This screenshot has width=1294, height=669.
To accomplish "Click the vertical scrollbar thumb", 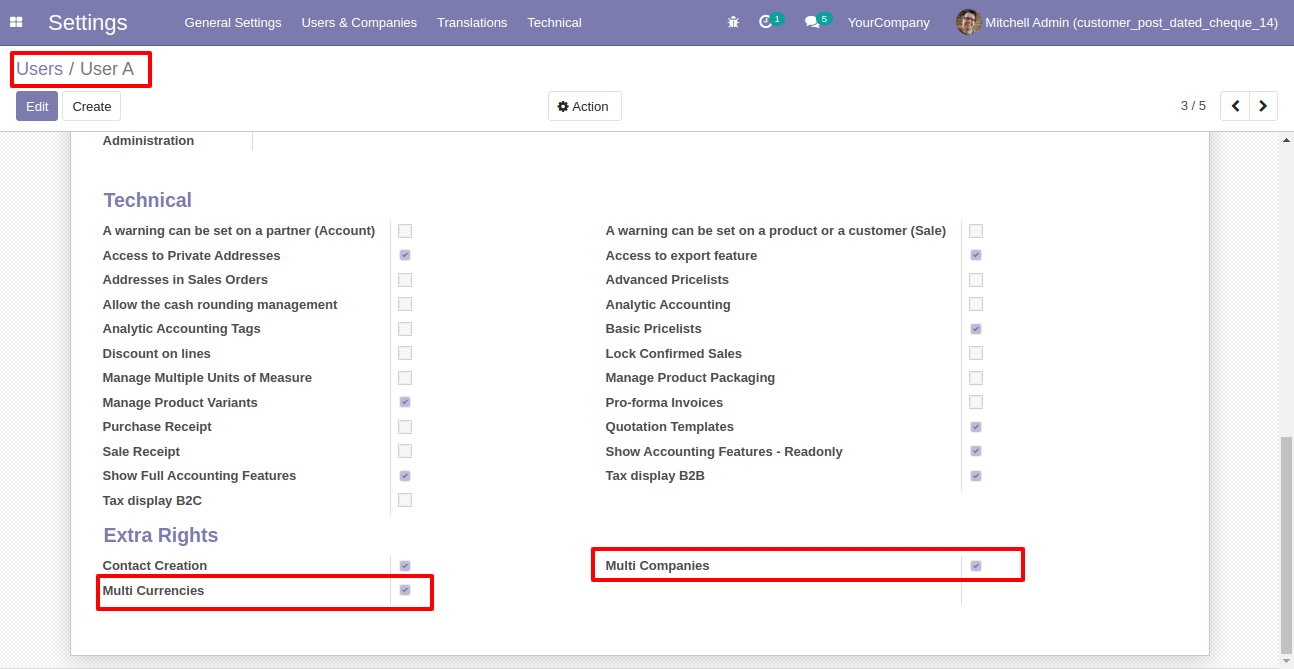I will 1287,544.
